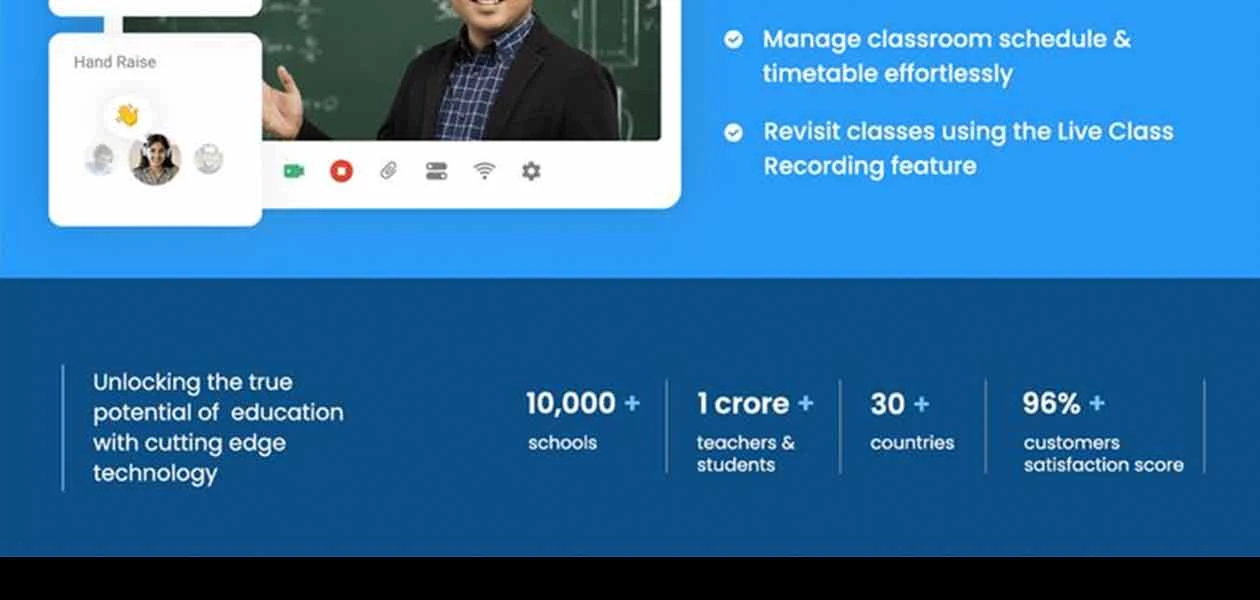Click the 1 crore + teachers statistic
Image resolution: width=1260 pixels, height=600 pixels.
(755, 432)
